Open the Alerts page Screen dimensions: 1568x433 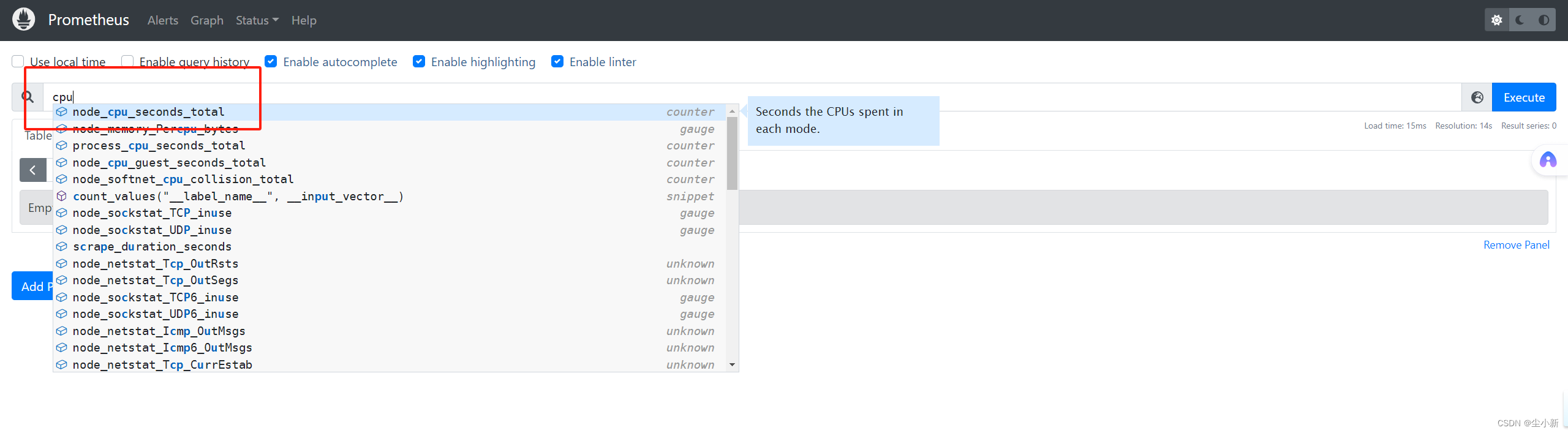pos(163,20)
